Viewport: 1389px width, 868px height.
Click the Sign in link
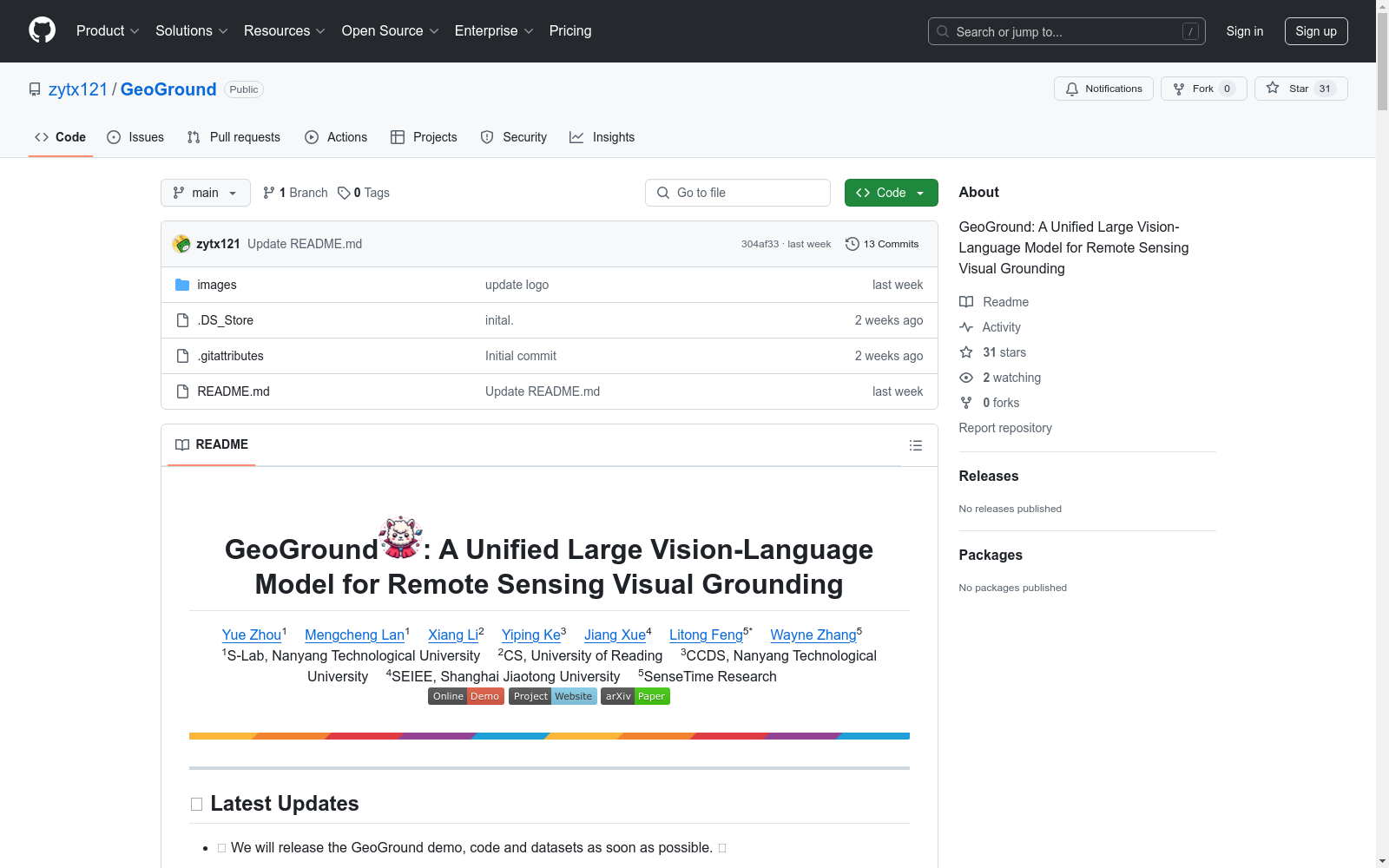(x=1245, y=31)
